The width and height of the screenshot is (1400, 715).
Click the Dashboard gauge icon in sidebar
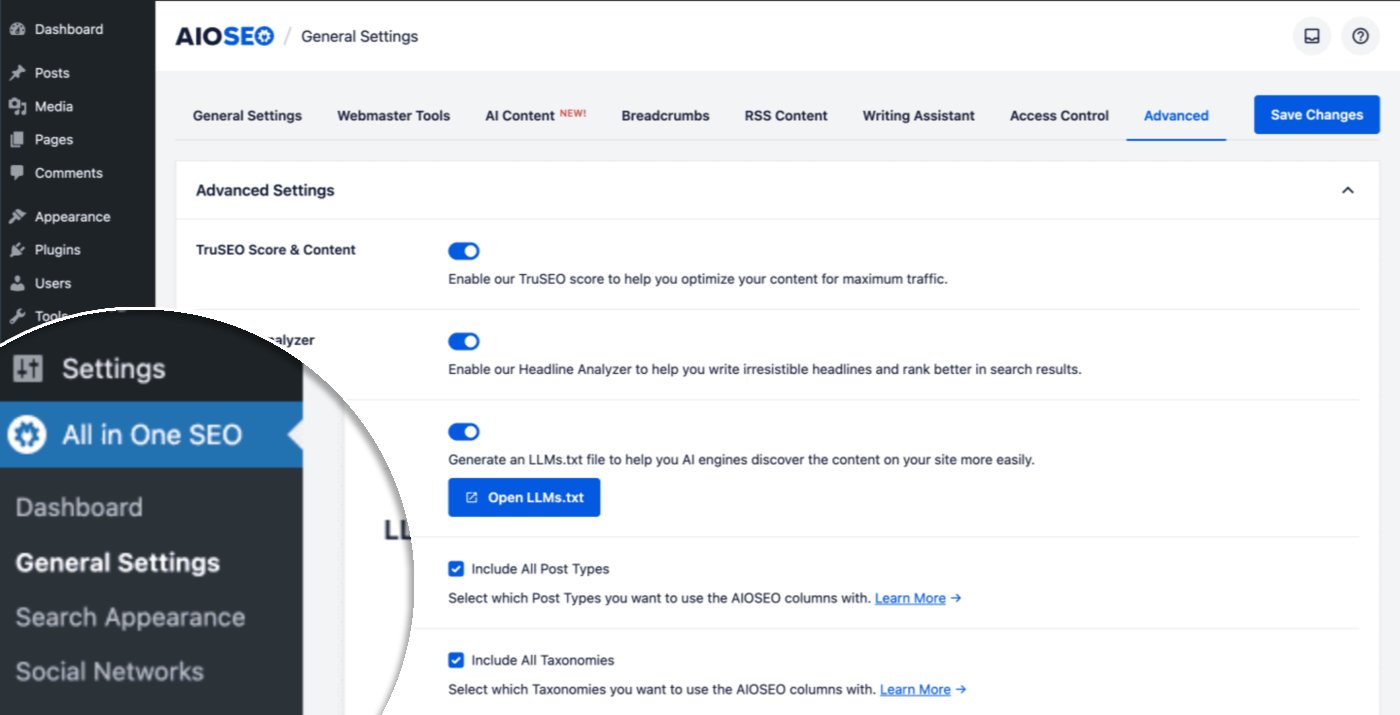(x=17, y=29)
